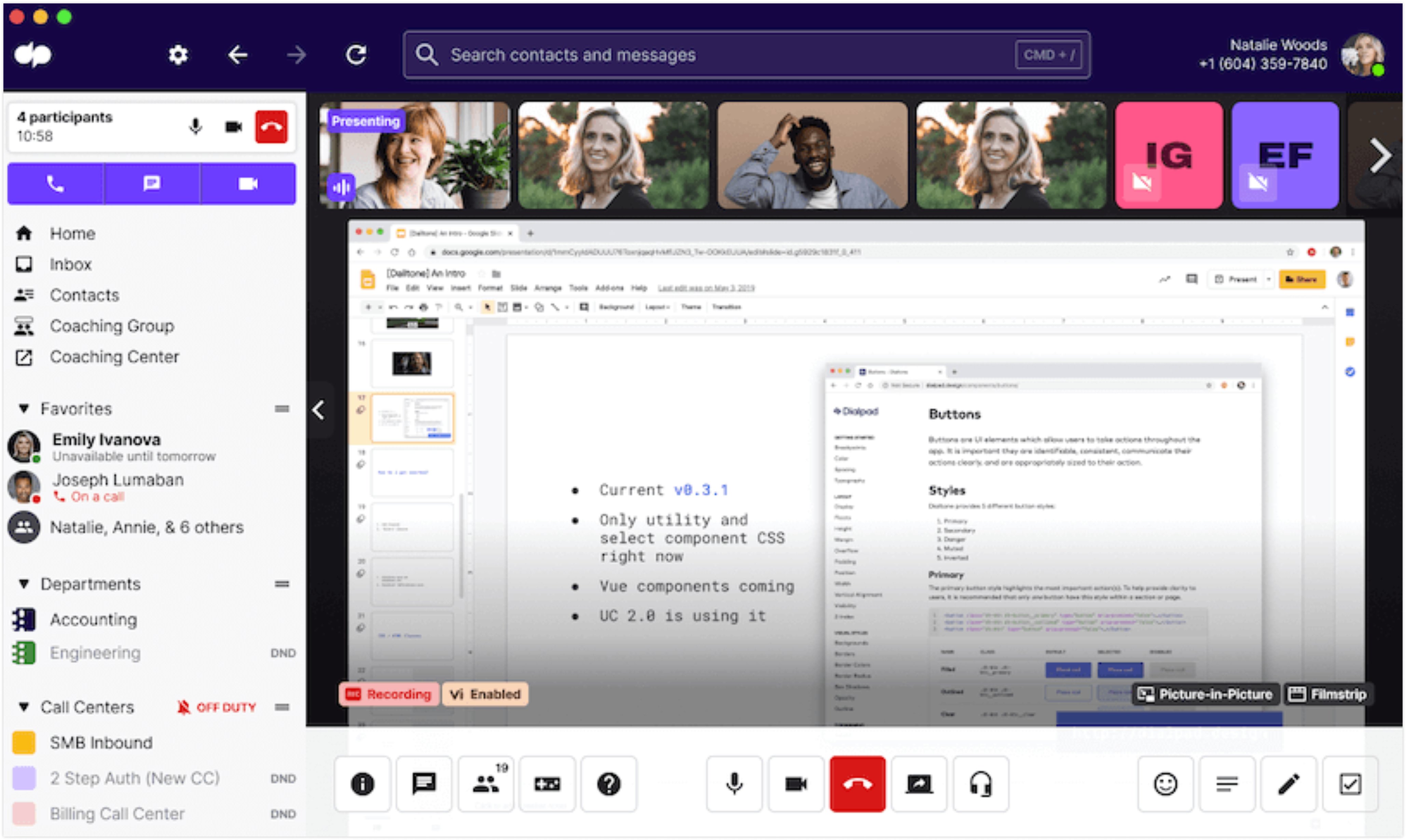Open the pencil notes icon
This screenshot has height=840, width=1406.
point(1289,784)
